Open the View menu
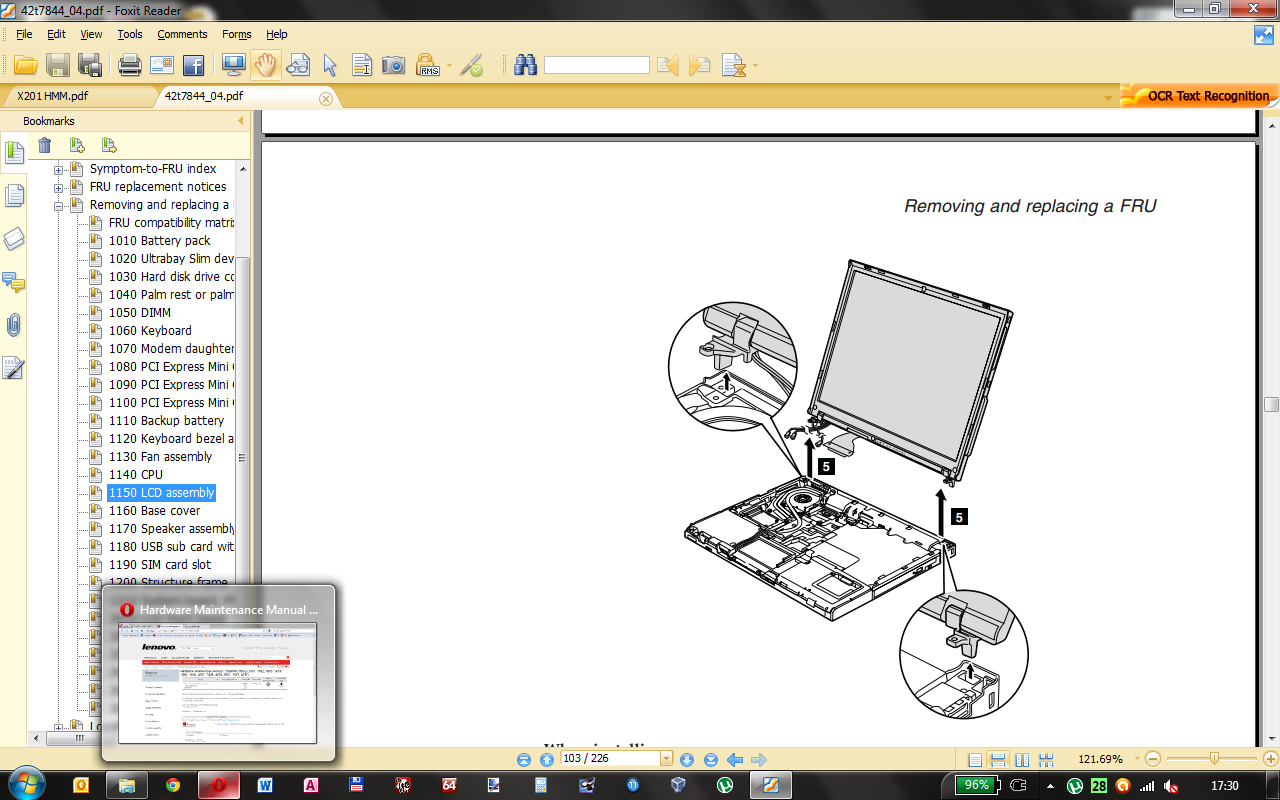 91,34
